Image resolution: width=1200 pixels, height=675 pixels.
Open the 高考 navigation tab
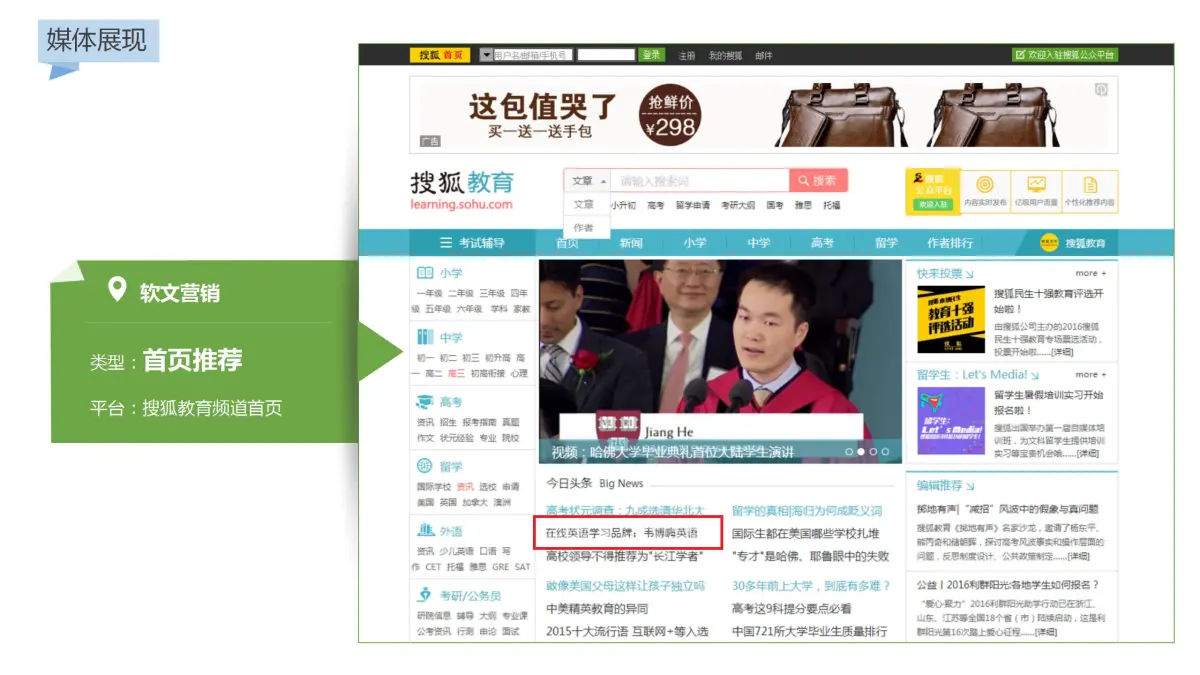(822, 243)
